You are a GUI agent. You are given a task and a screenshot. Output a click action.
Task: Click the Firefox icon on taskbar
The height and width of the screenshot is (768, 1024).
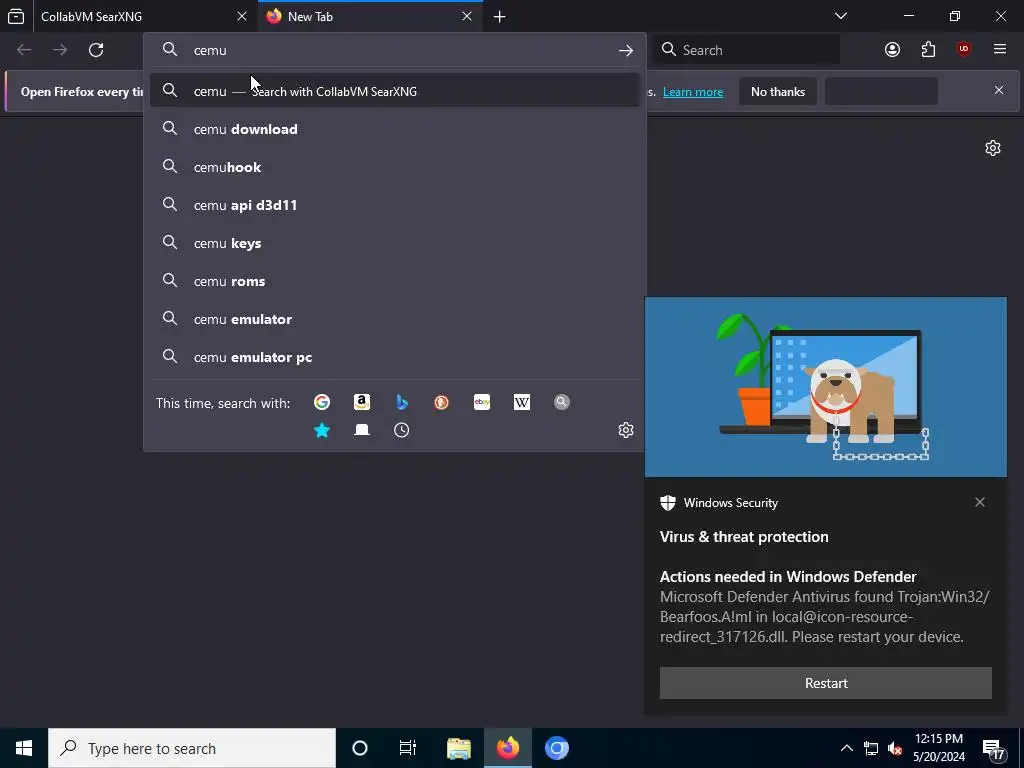pos(507,748)
